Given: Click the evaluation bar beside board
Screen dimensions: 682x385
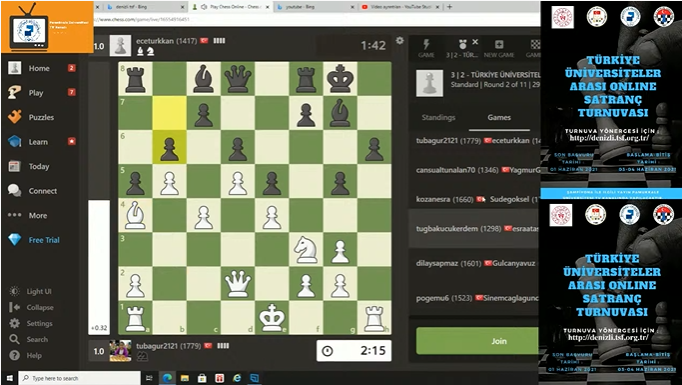Looking at the screenshot, I should (x=99, y=198).
